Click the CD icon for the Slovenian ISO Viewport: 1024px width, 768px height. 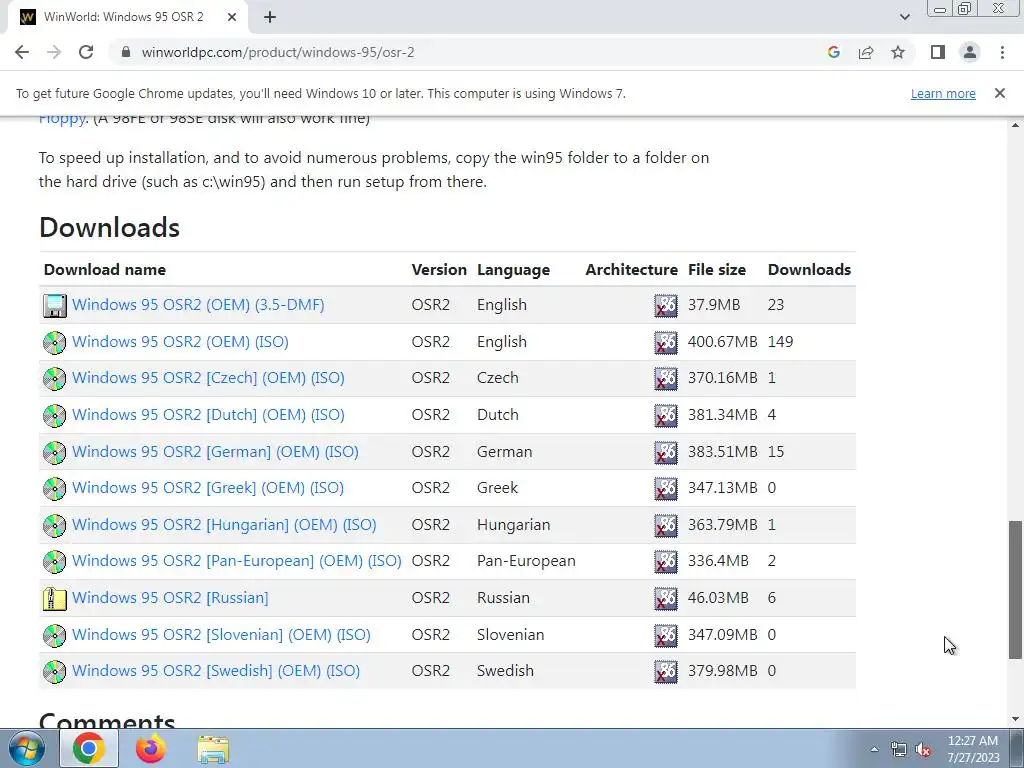point(54,635)
